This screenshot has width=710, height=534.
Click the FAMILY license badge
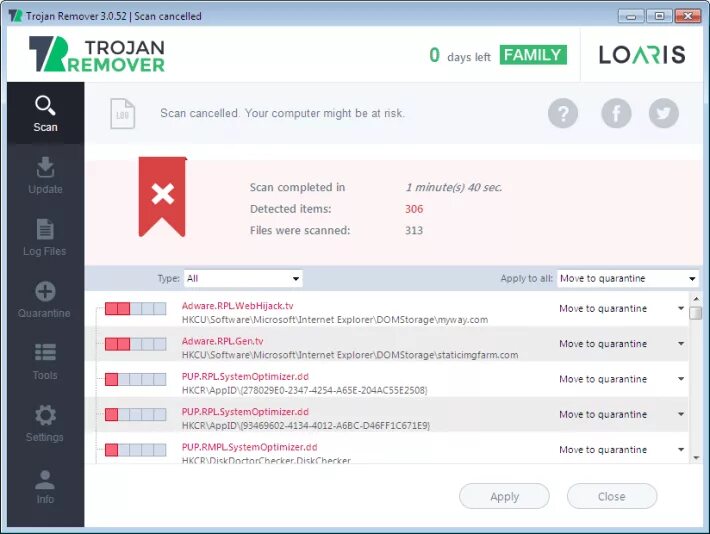pyautogui.click(x=533, y=55)
